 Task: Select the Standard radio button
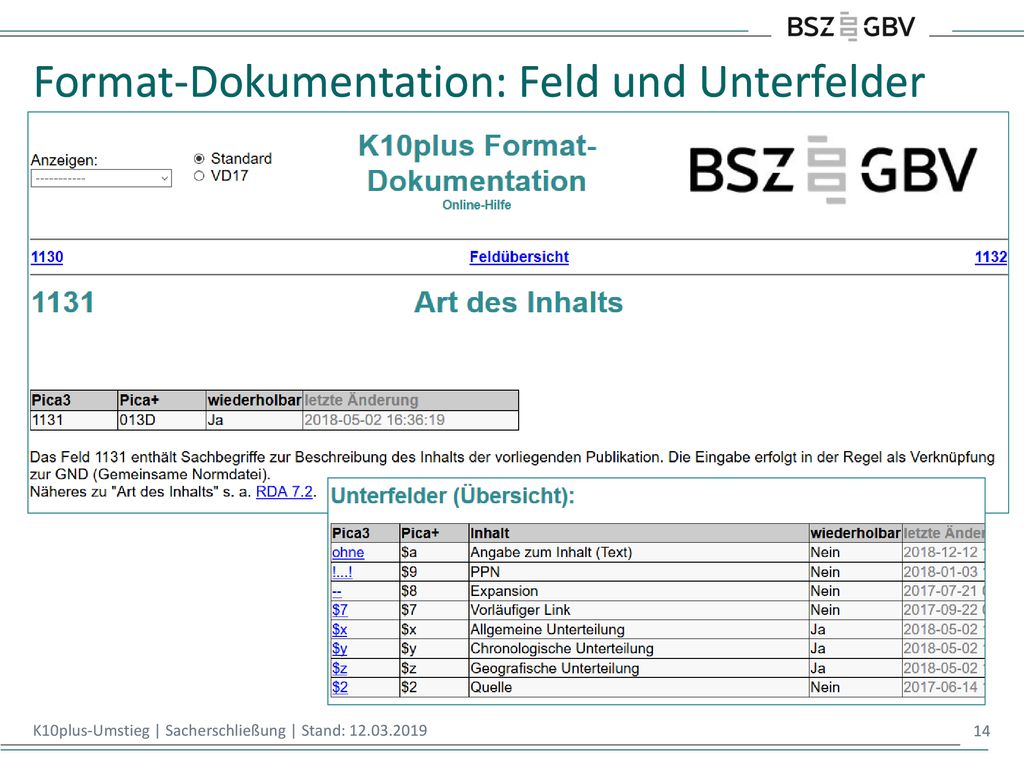click(199, 159)
